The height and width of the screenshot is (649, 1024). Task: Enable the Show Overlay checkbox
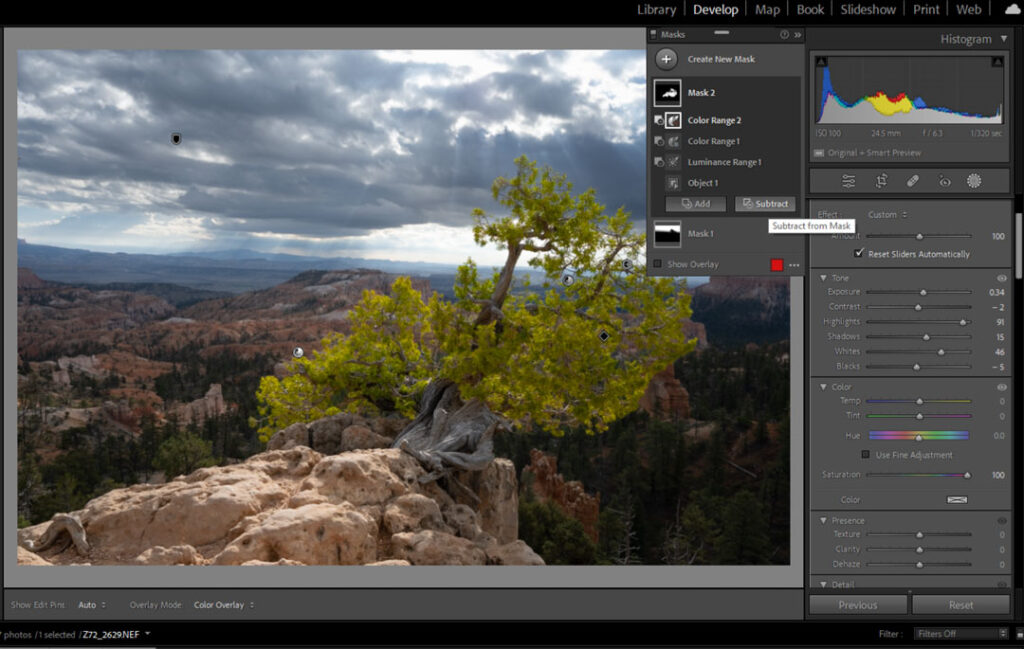coord(658,264)
